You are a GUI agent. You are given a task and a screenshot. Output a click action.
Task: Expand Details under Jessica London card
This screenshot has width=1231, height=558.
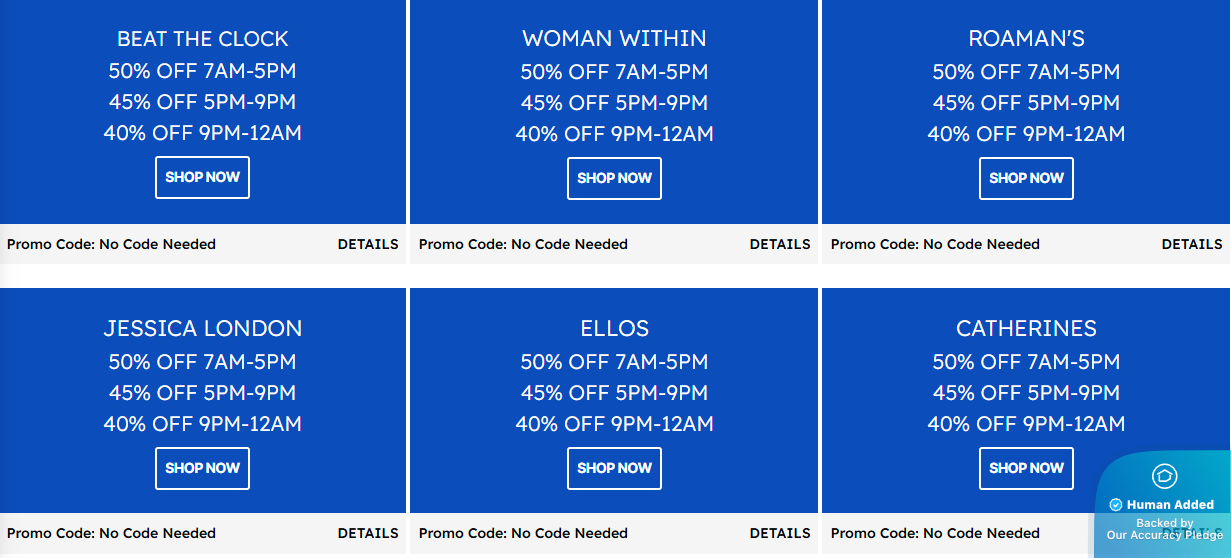coord(368,533)
